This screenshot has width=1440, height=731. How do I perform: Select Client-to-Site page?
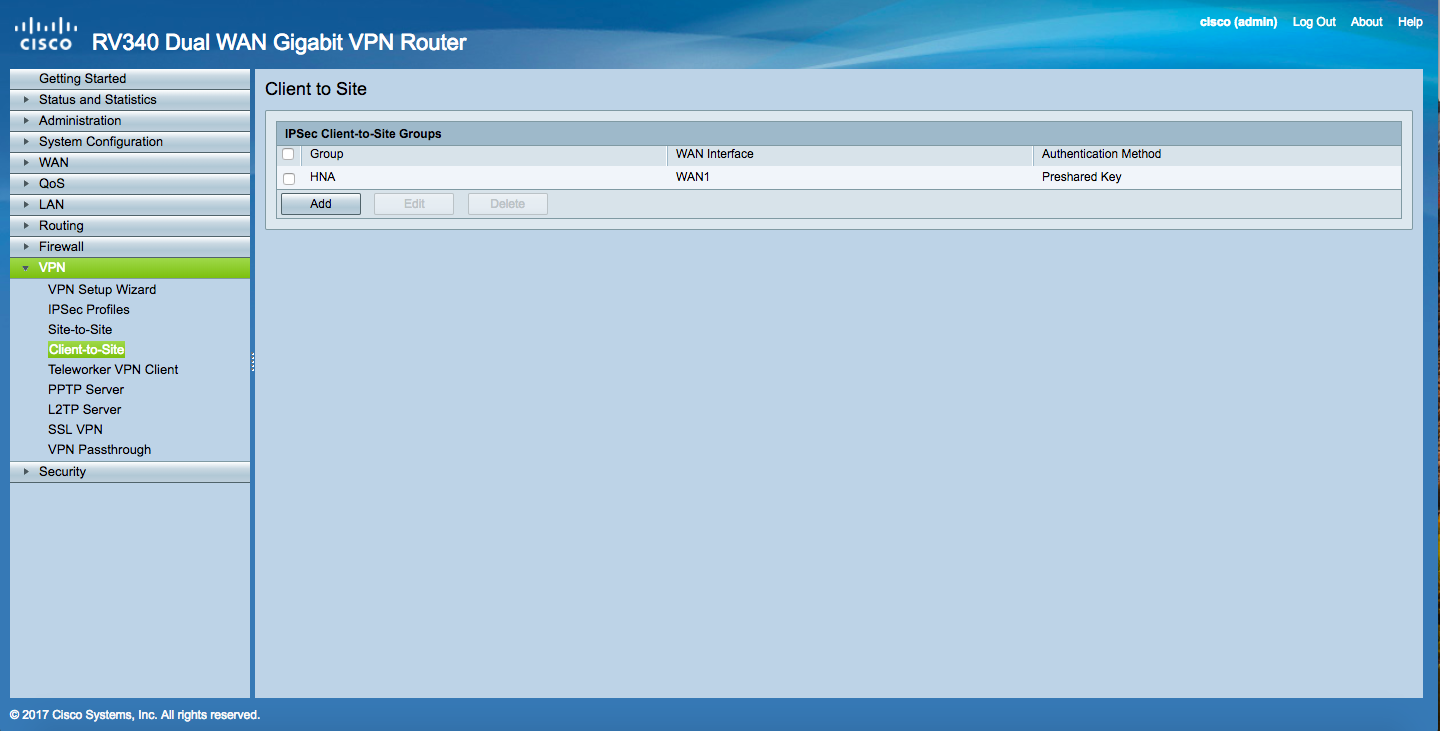click(x=86, y=349)
